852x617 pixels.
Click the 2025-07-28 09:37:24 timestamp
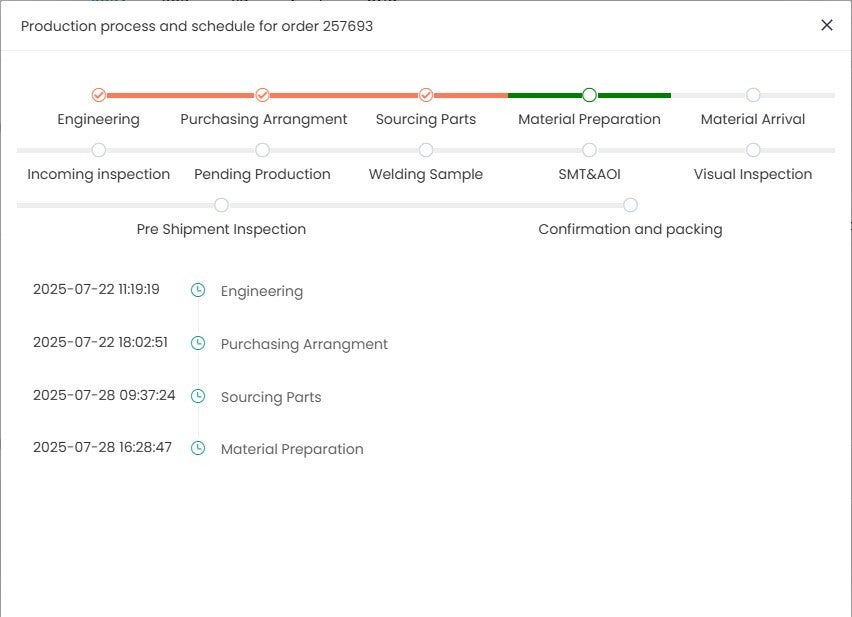pos(104,395)
